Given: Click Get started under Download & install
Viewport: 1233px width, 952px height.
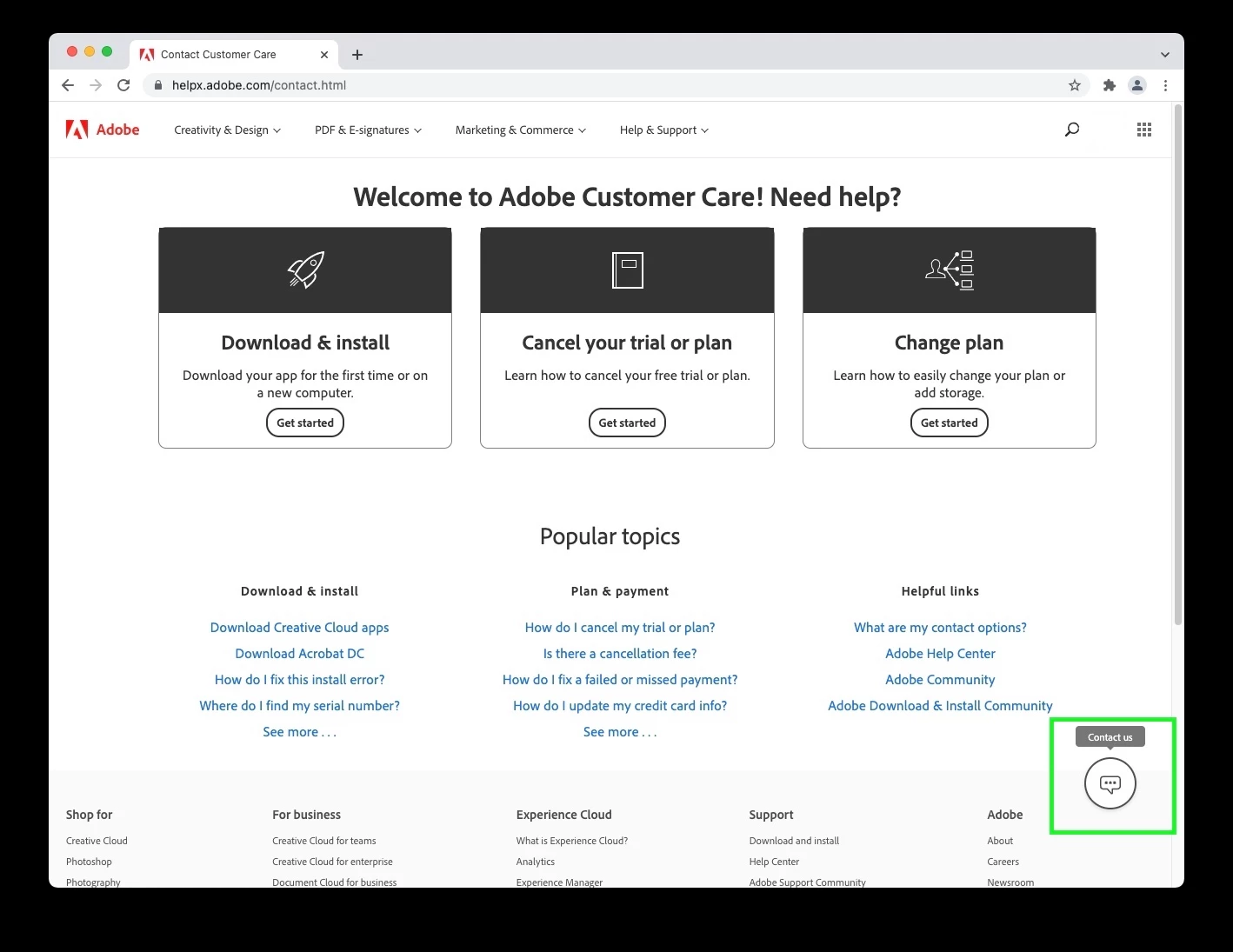Looking at the screenshot, I should [305, 423].
